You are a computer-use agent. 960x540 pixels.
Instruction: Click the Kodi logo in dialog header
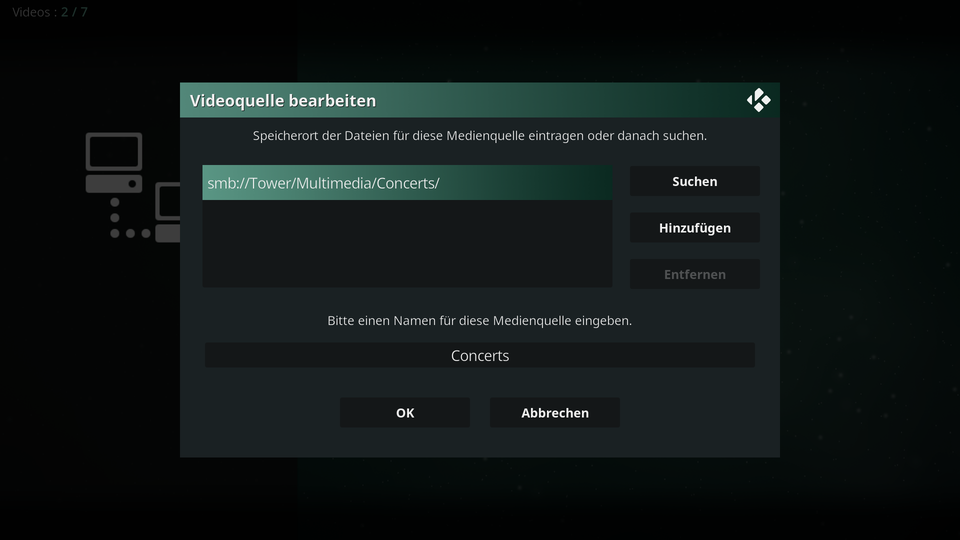coord(758,100)
